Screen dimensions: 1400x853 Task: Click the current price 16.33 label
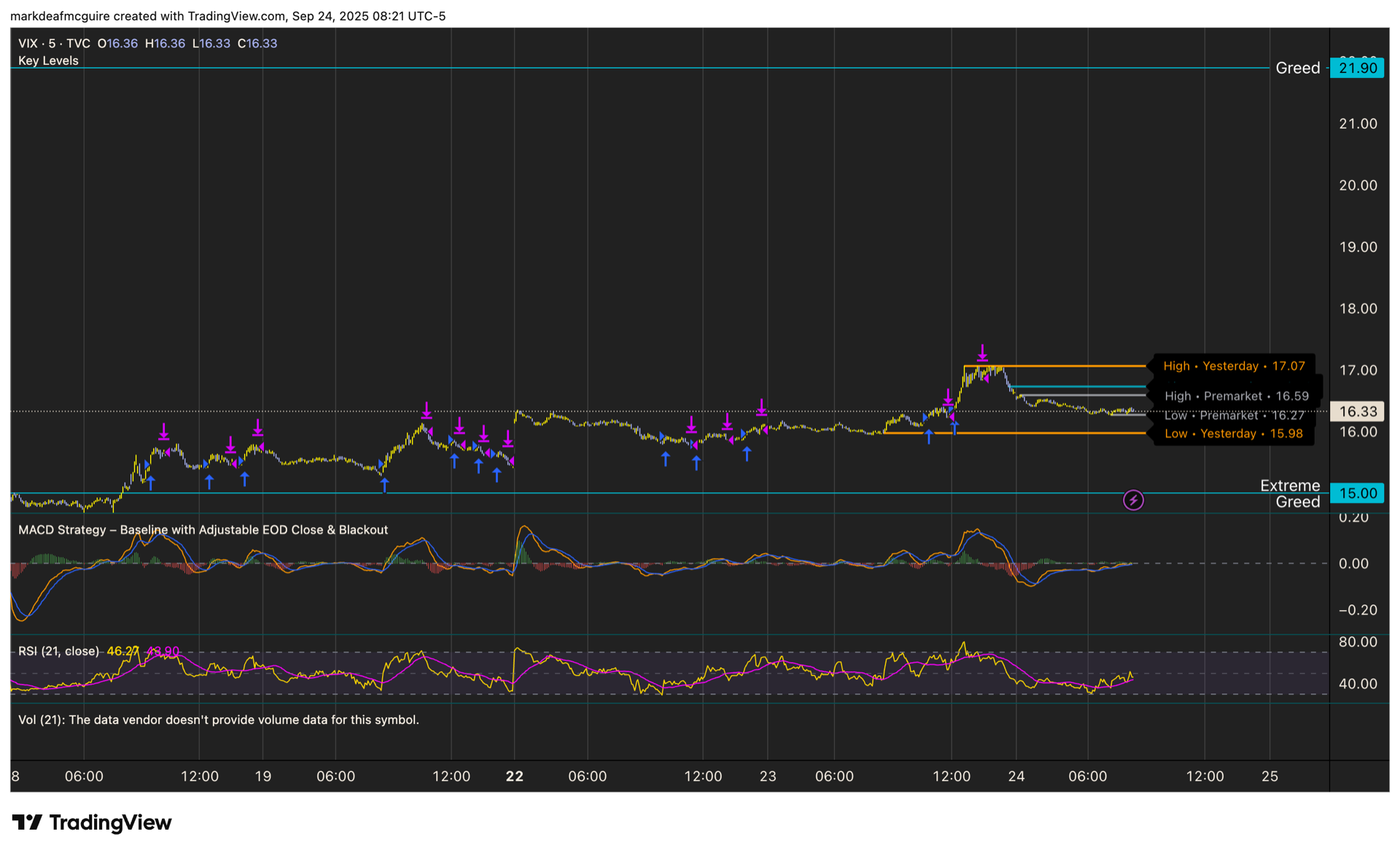[1357, 411]
